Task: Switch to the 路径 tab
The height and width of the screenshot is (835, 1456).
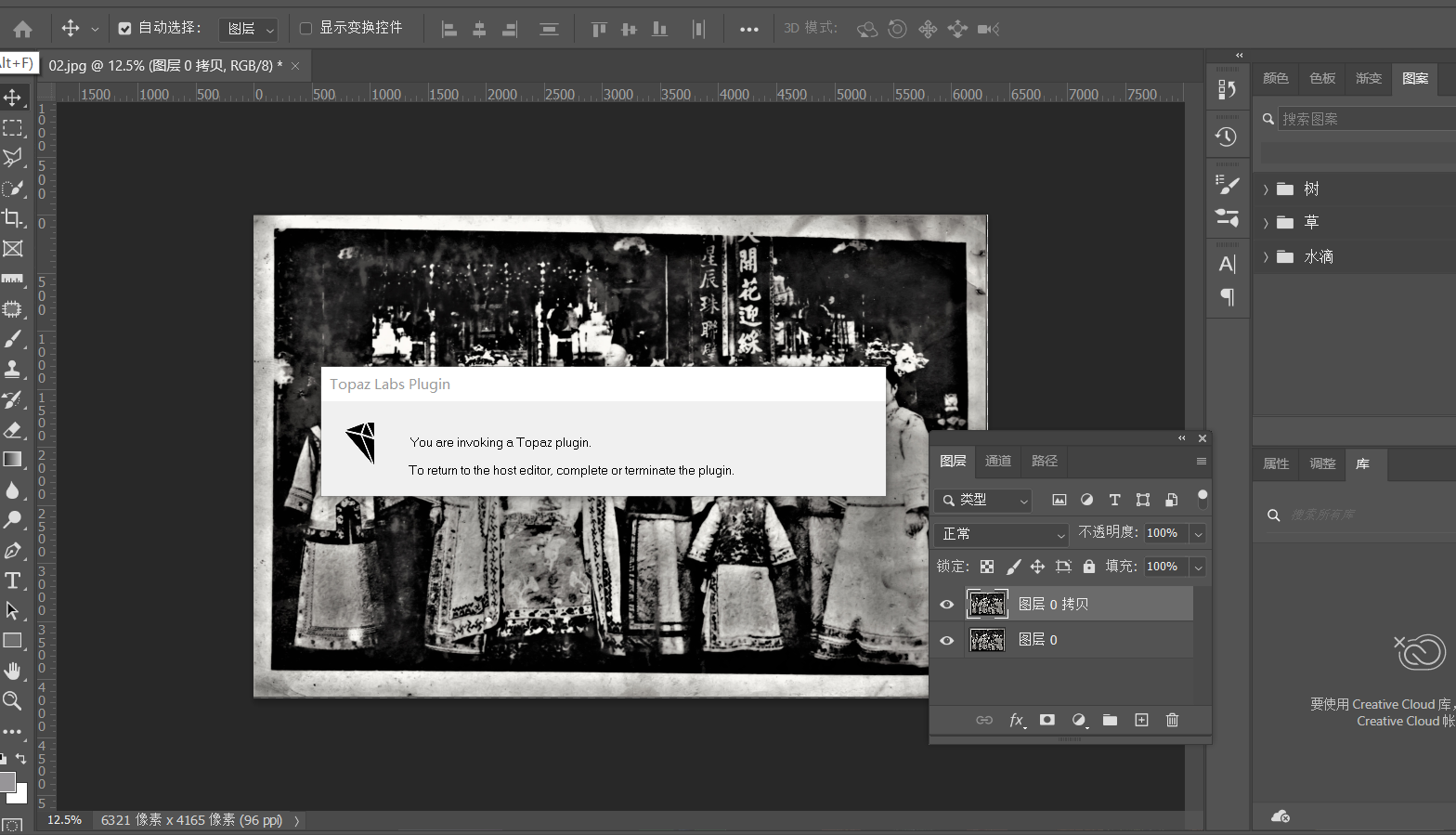Action: coord(1045,462)
